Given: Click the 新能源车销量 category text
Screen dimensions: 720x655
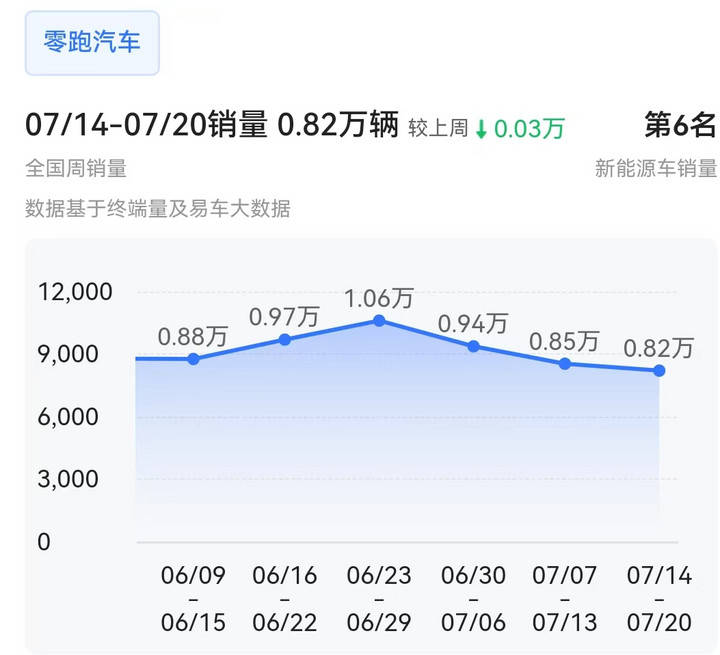Looking at the screenshot, I should 655,169.
